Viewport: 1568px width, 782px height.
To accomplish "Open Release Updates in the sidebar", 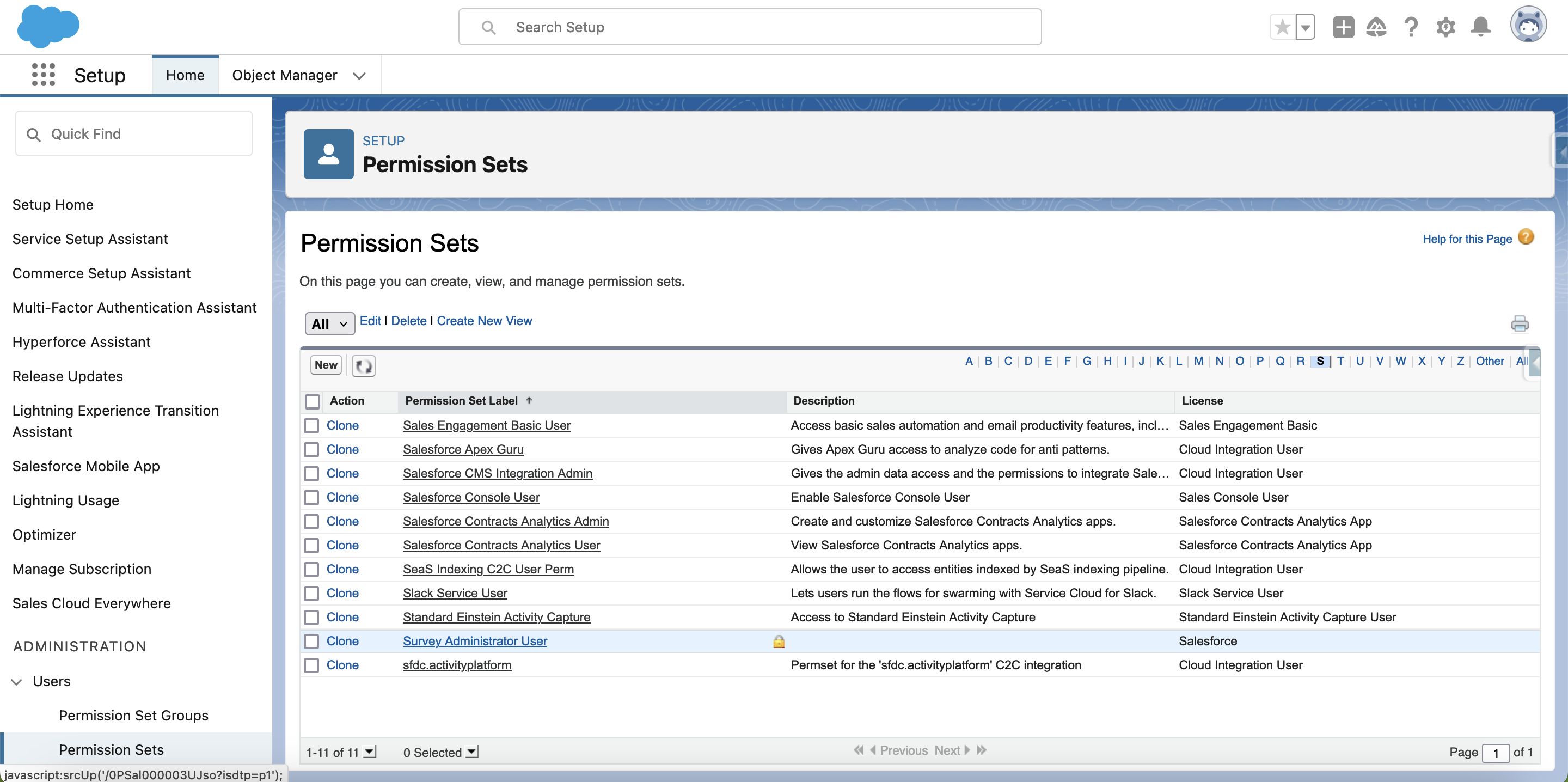I will click(68, 376).
